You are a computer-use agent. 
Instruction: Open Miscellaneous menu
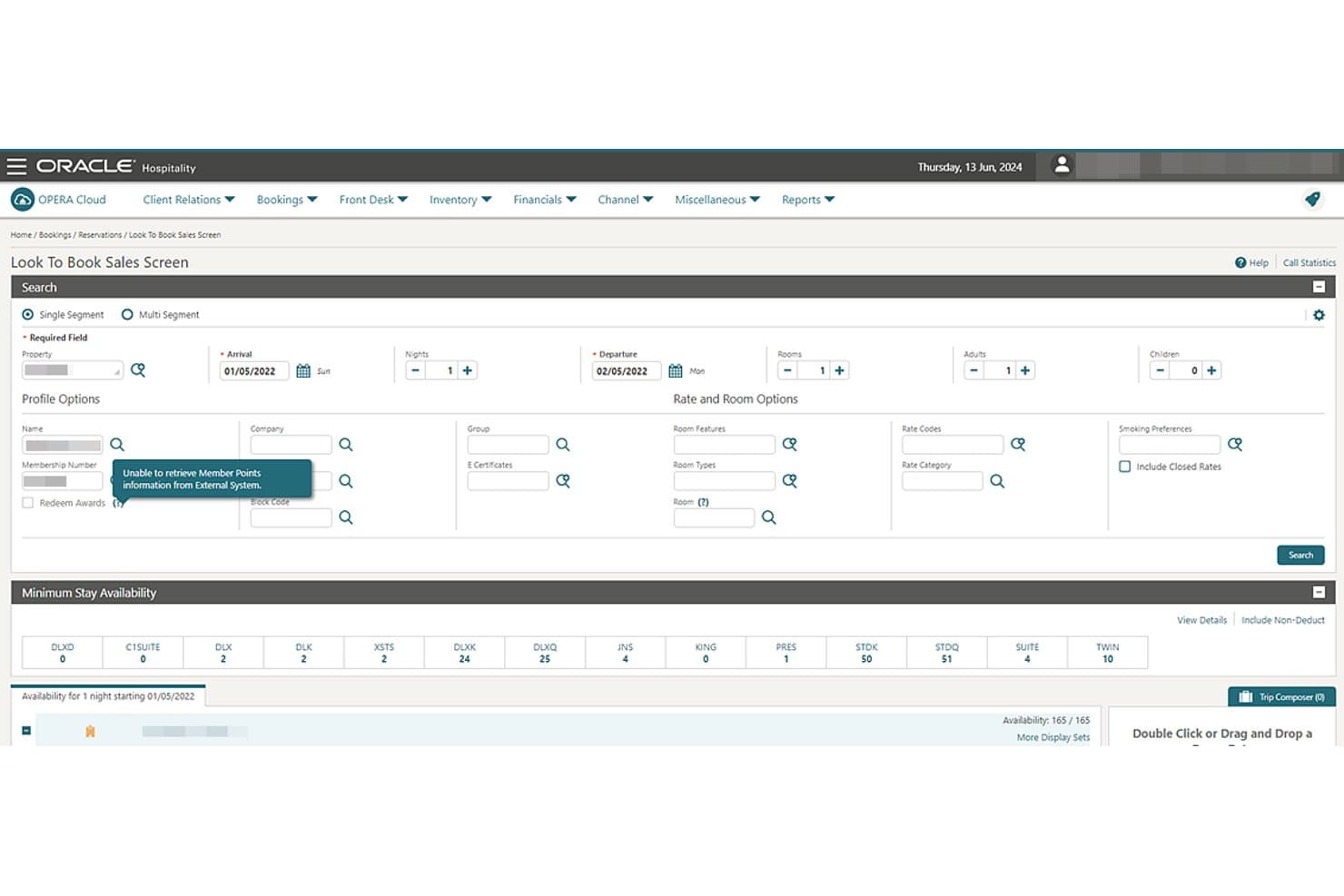point(717,200)
